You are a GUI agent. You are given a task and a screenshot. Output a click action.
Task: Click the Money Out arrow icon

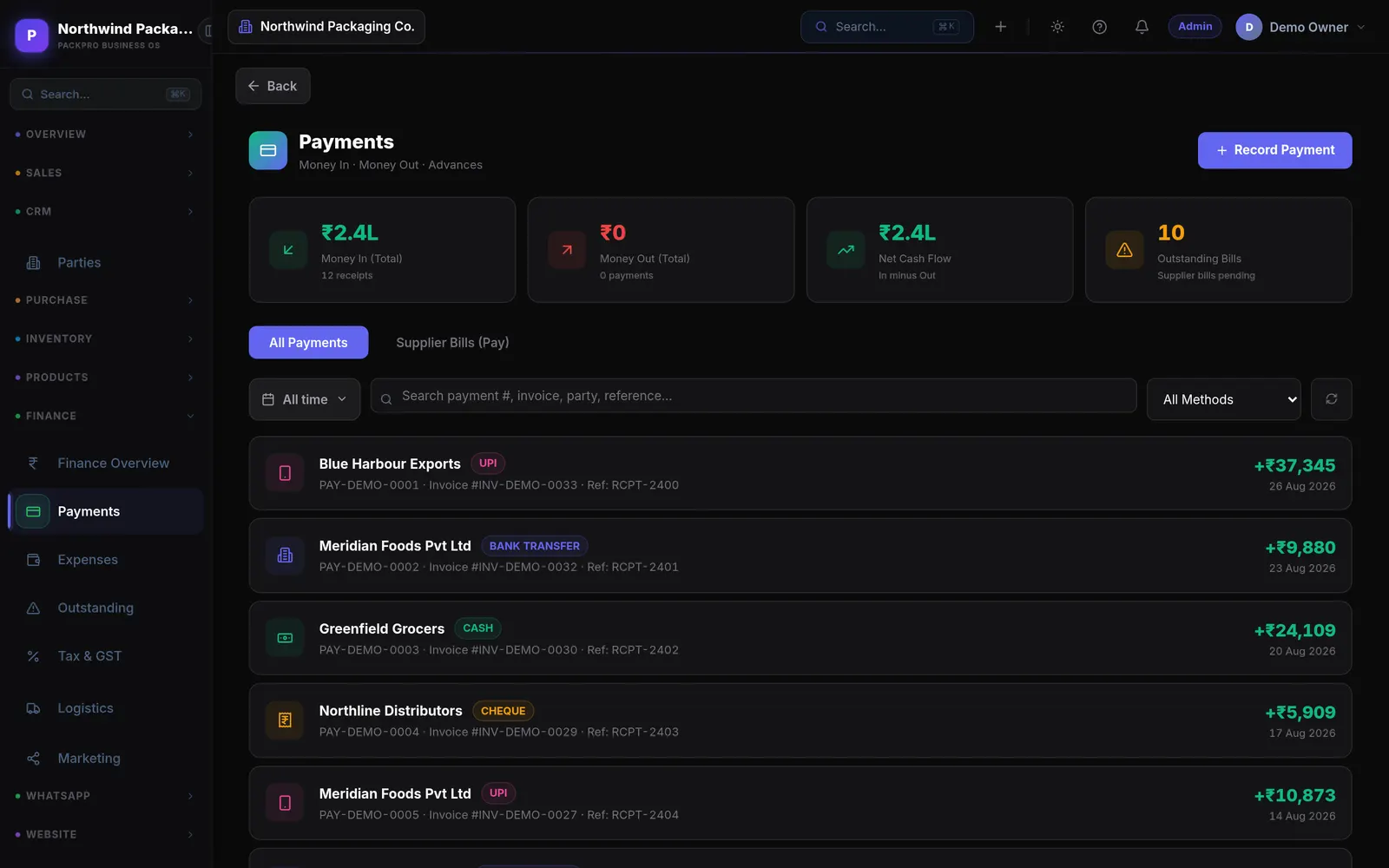coord(567,250)
